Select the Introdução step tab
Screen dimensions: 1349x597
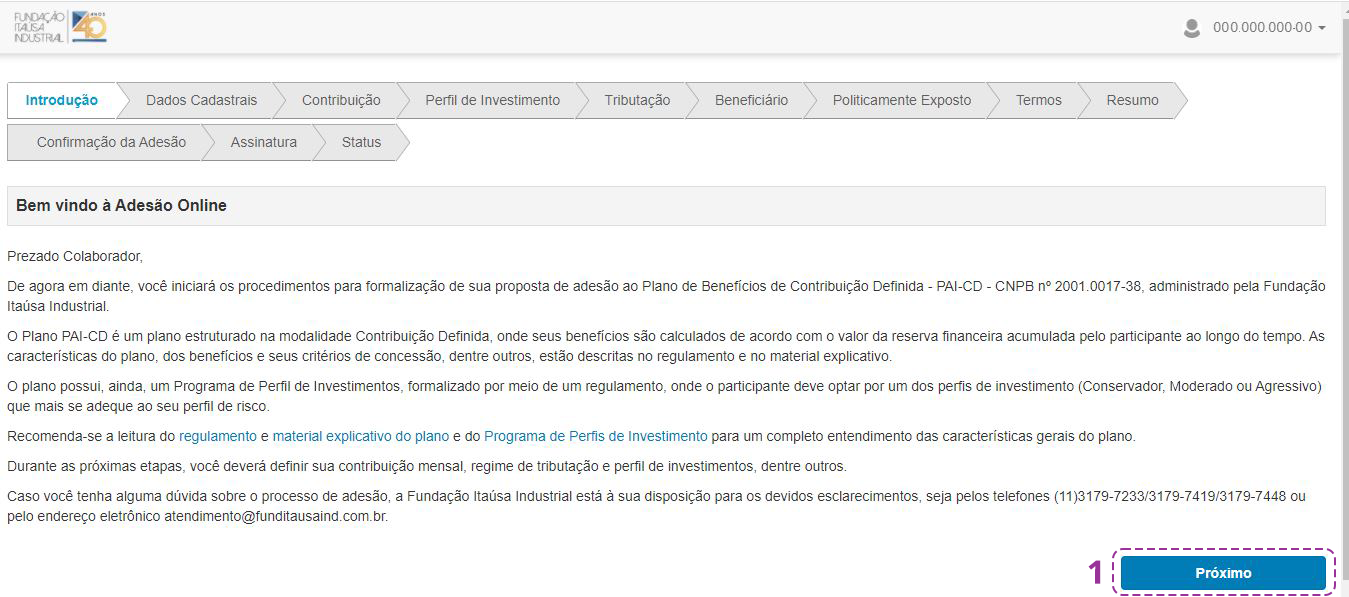(62, 100)
